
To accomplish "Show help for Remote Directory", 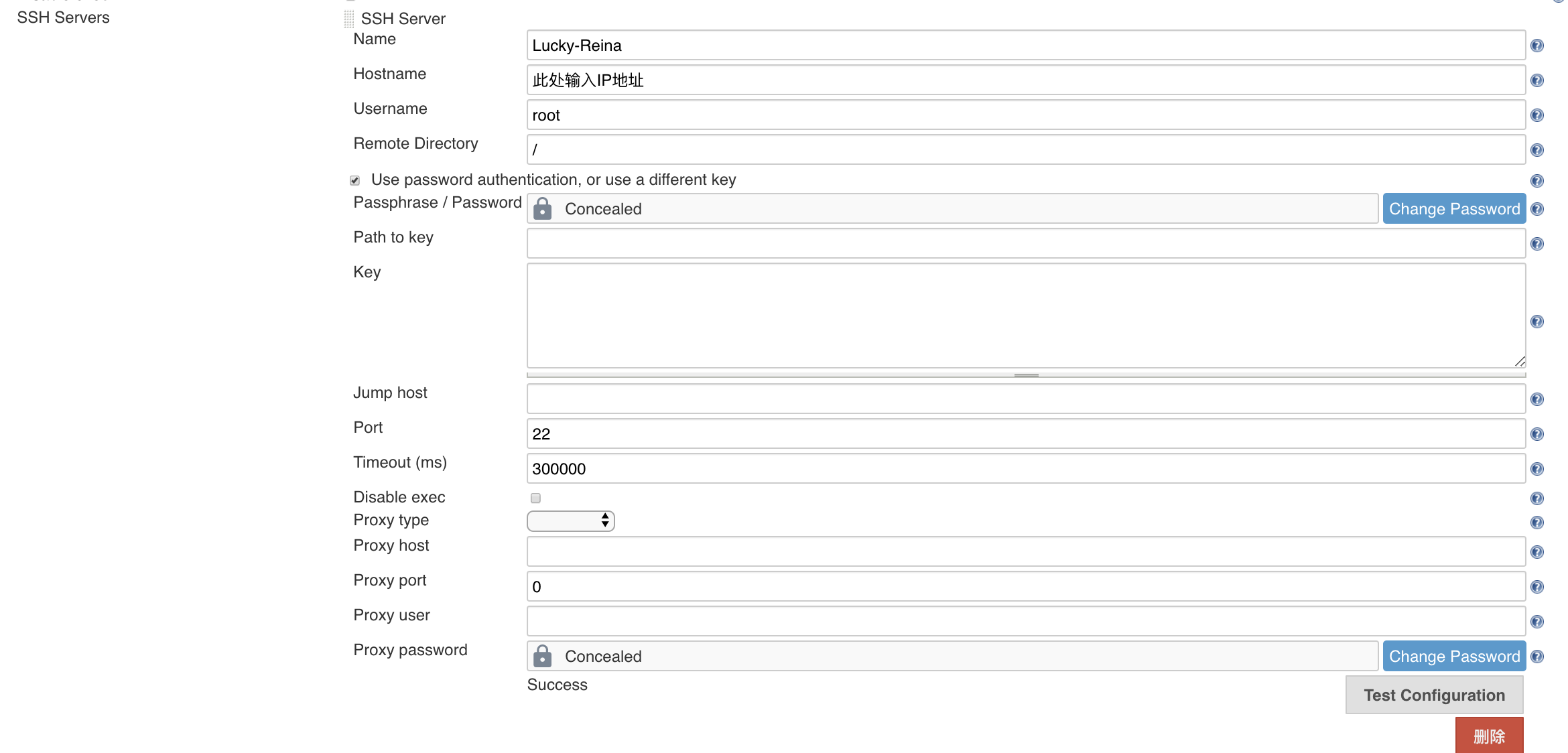I will click(x=1537, y=150).
